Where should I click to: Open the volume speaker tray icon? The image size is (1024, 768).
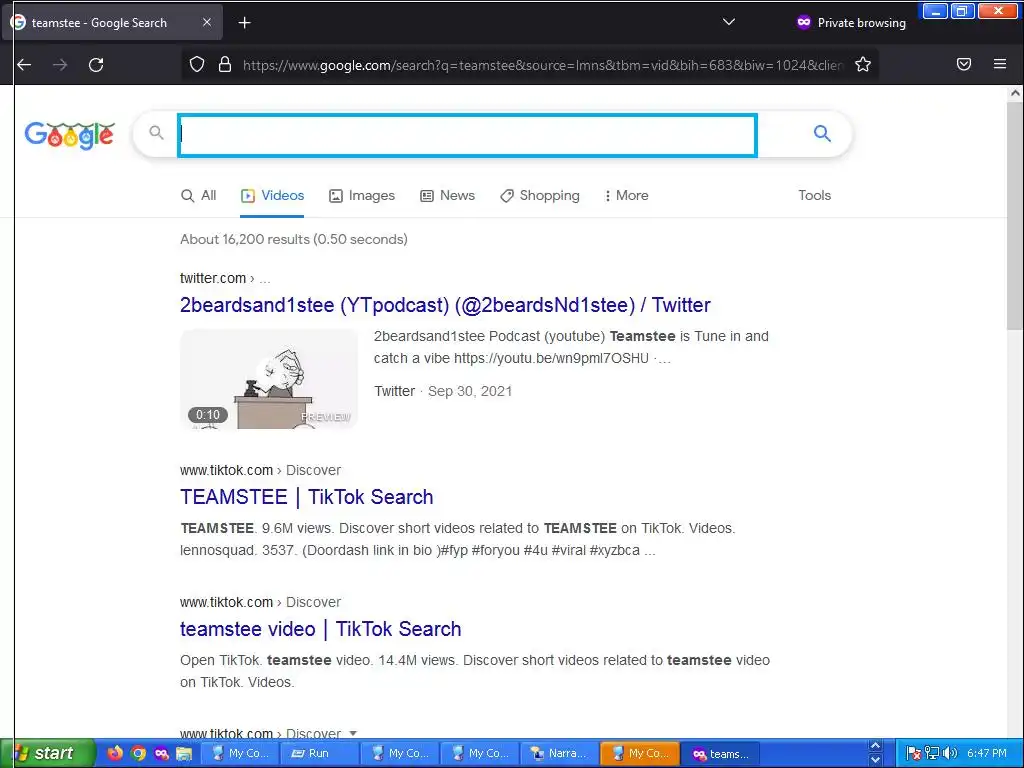point(950,753)
